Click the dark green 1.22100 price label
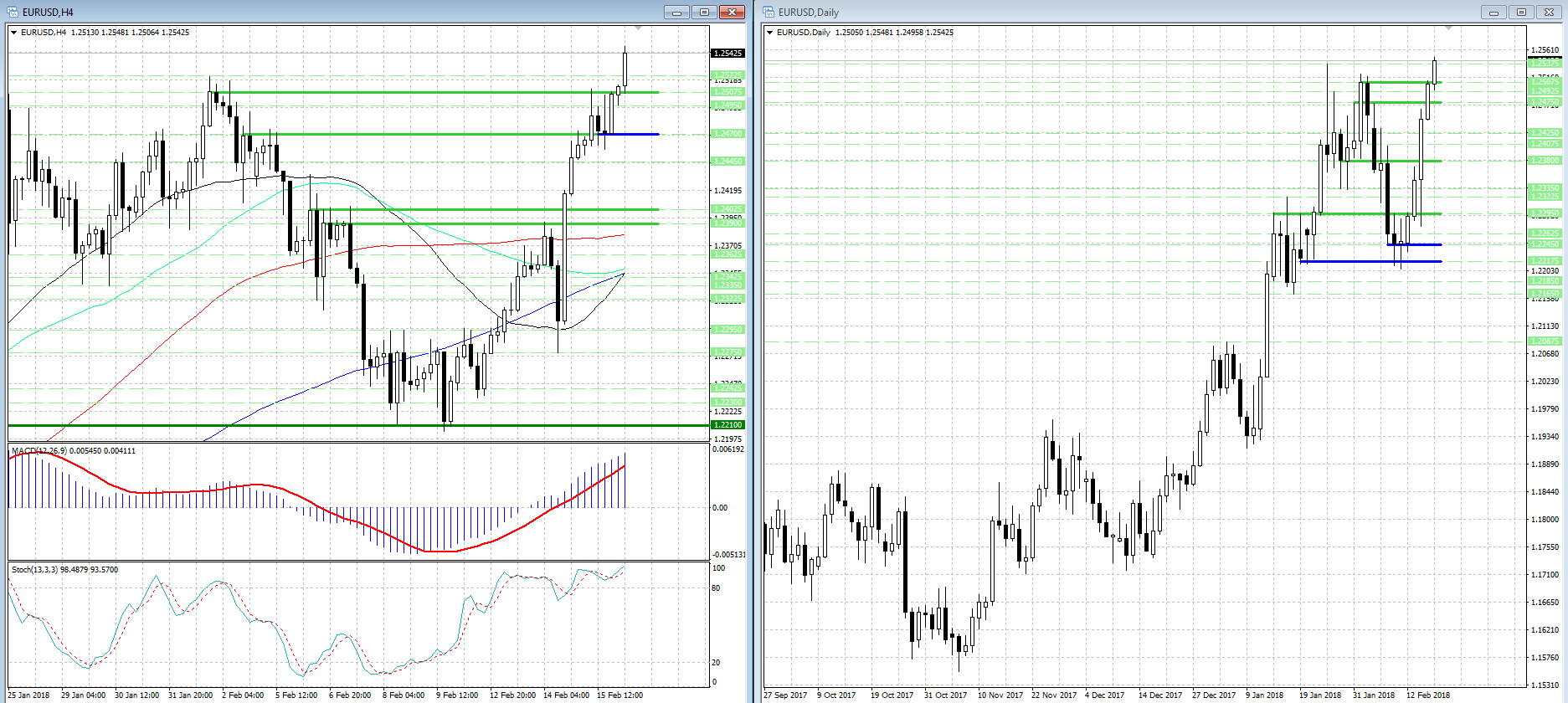The width and height of the screenshot is (1568, 703). pyautogui.click(x=727, y=425)
